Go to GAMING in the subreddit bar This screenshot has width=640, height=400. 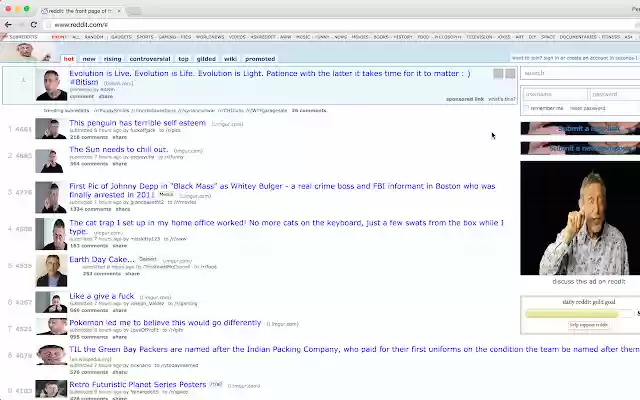167,37
